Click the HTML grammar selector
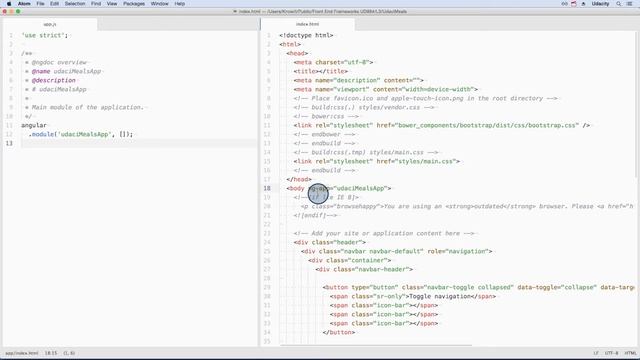The width and height of the screenshot is (640, 360). pyautogui.click(x=630, y=353)
